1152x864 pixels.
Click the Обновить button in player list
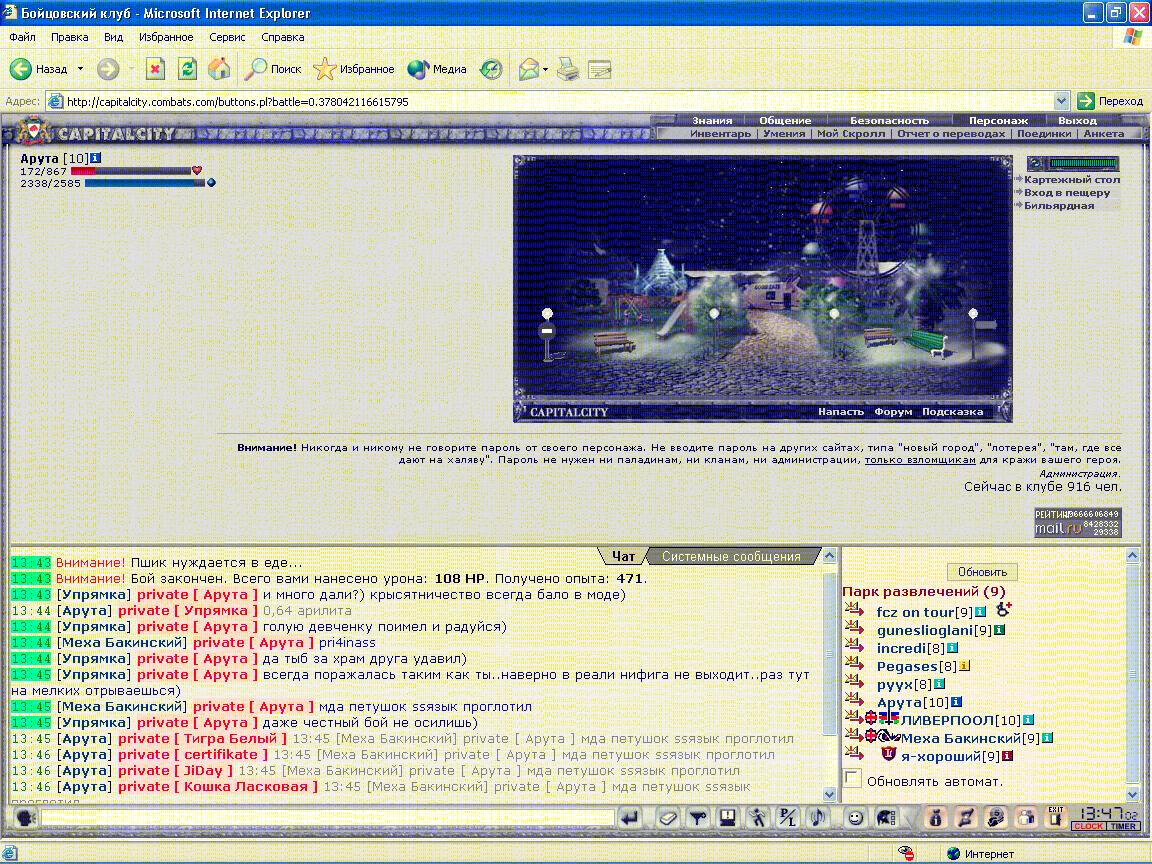(x=982, y=572)
